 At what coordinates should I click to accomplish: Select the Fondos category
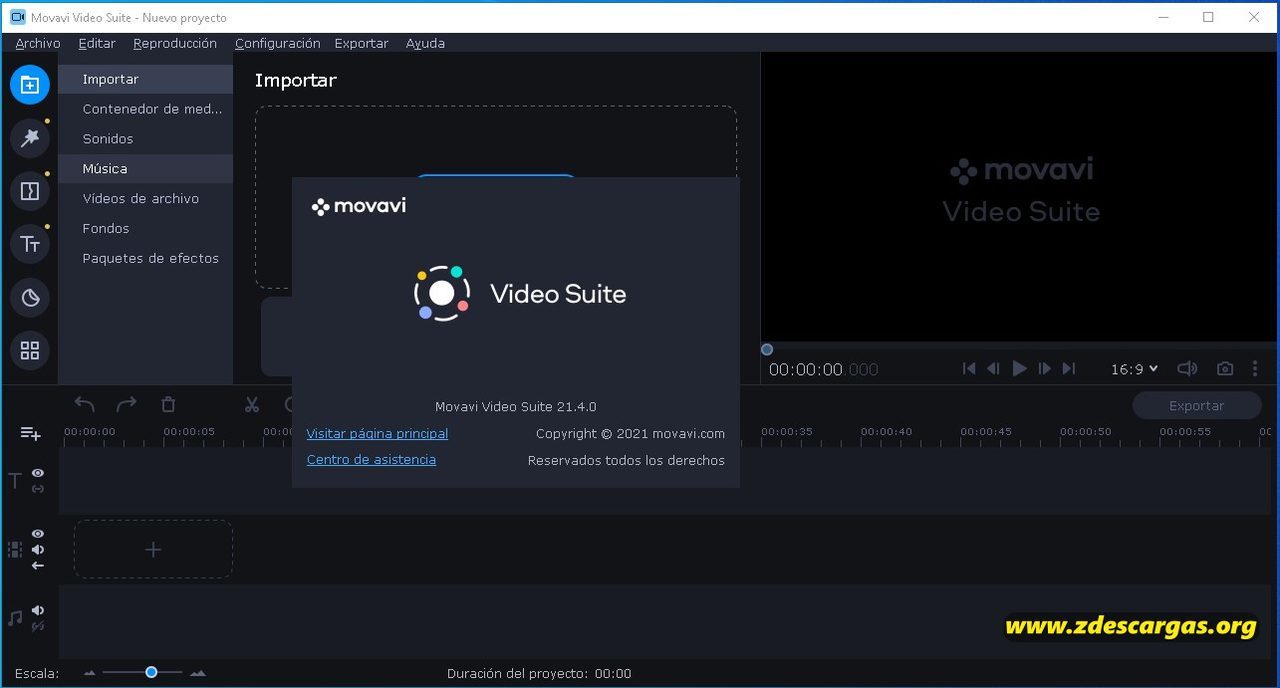[145, 229]
